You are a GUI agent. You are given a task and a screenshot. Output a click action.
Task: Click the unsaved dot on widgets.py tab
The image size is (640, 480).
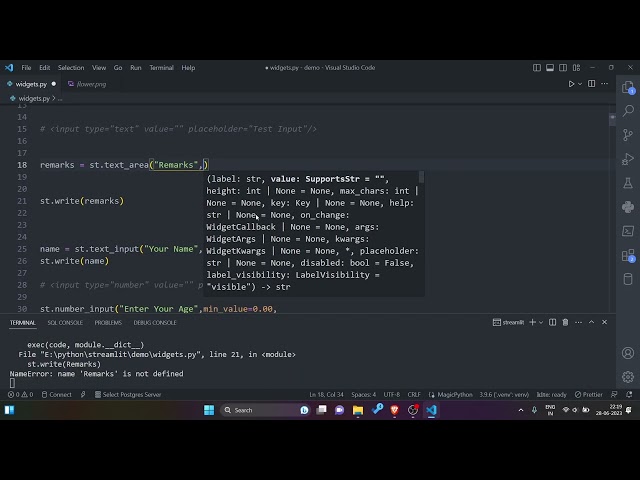coord(53,84)
